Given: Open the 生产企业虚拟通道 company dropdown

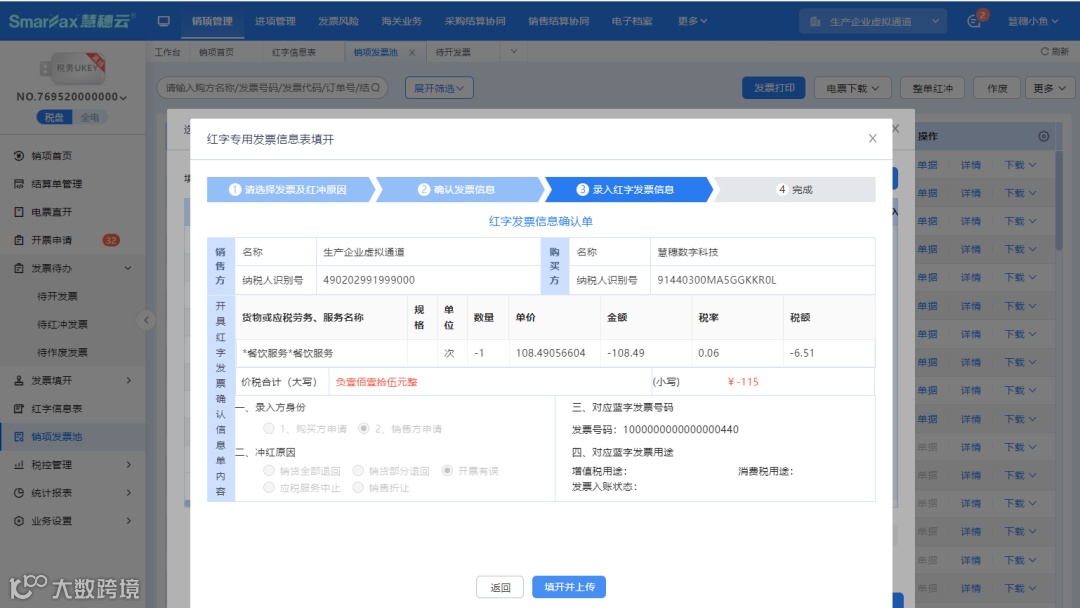Looking at the screenshot, I should click(x=873, y=21).
